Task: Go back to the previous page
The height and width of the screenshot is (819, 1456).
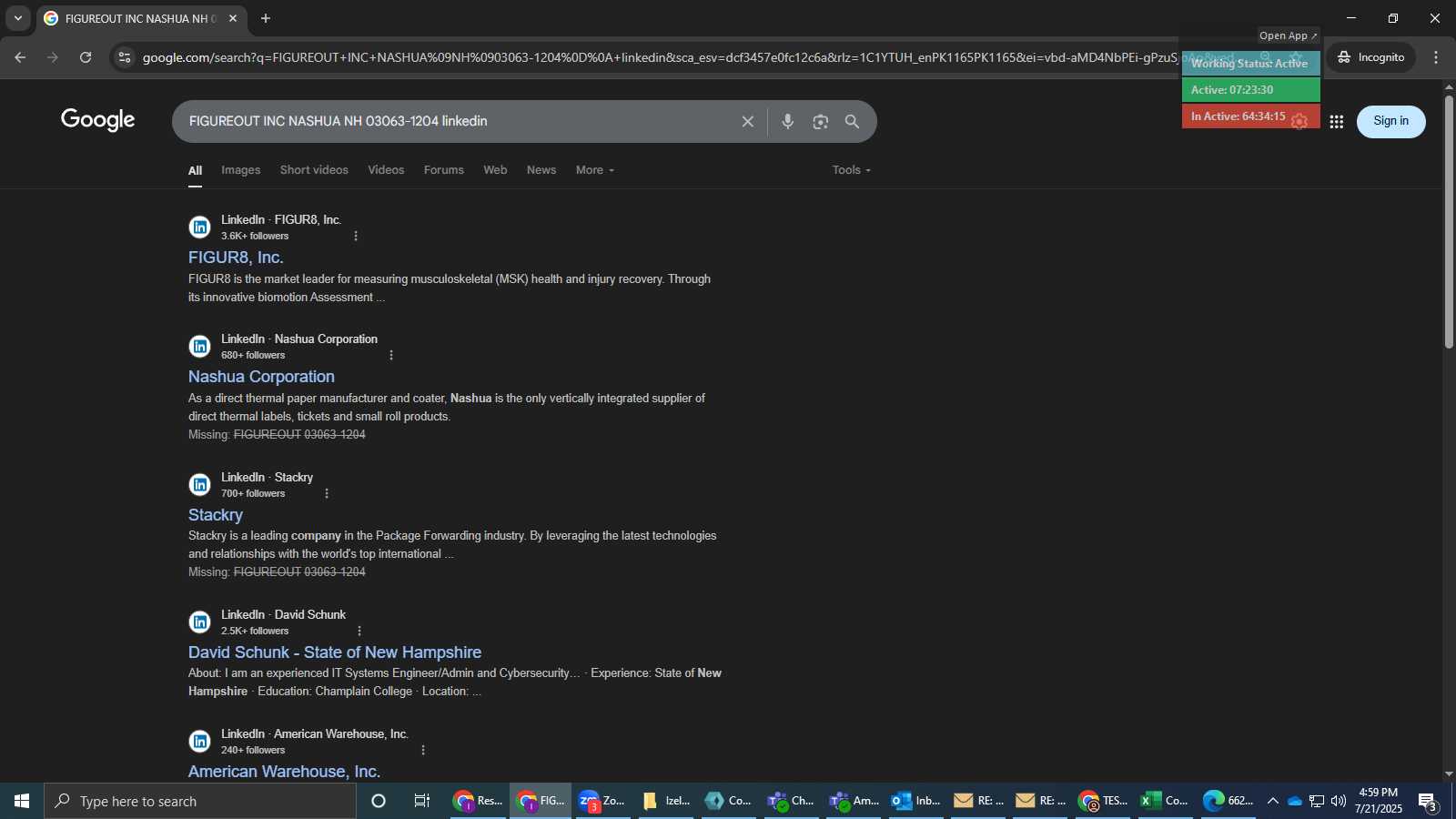Action: coord(20,57)
